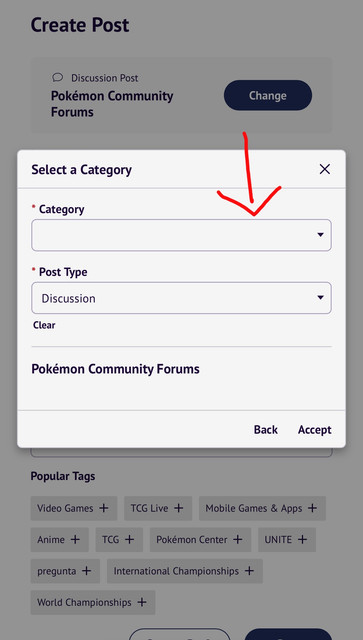Image resolution: width=363 pixels, height=640 pixels.
Task: Close the Select a Category dialog
Action: [x=325, y=169]
